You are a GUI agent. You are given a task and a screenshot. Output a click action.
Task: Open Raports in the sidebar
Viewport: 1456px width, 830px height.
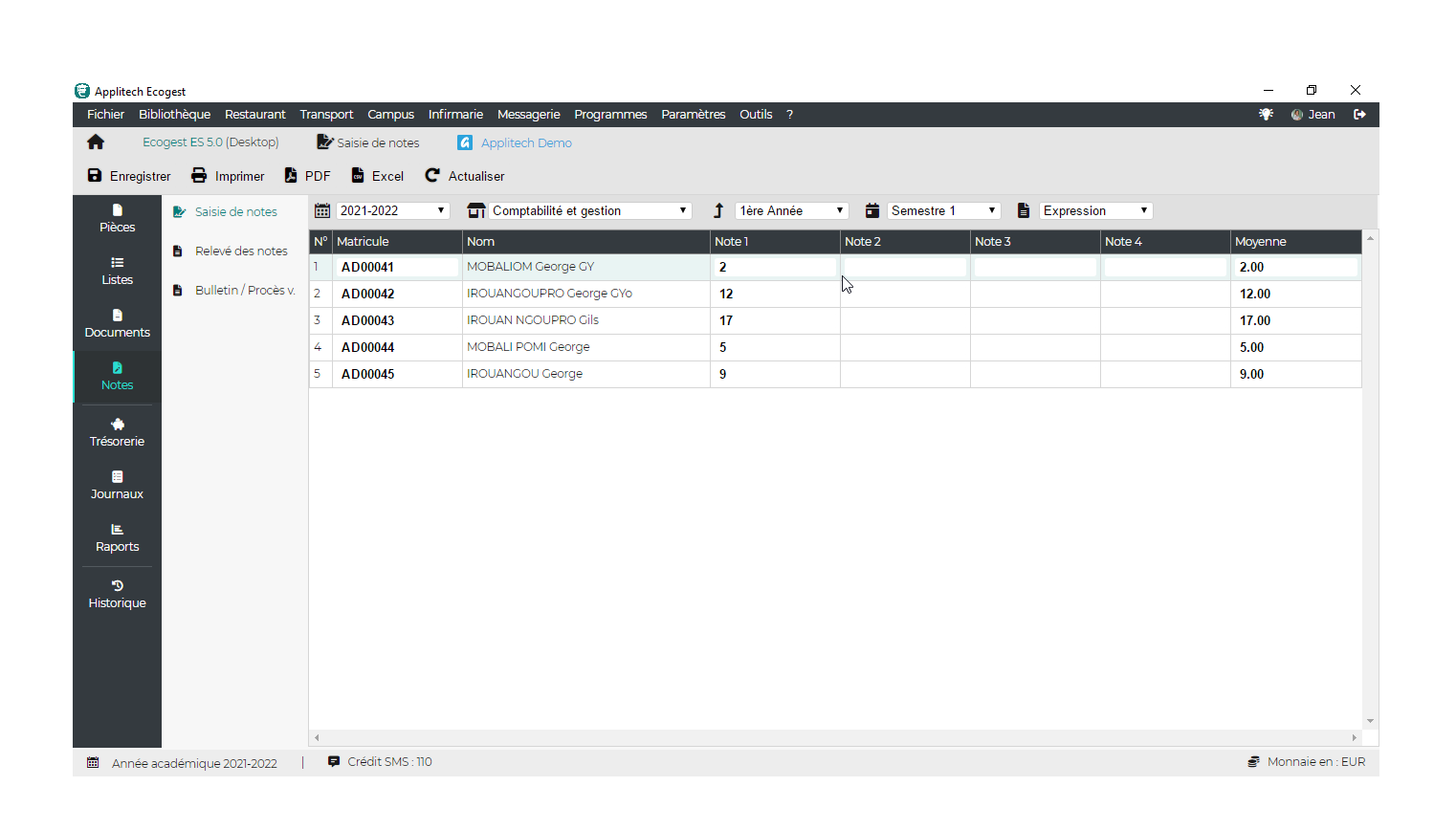[117, 538]
